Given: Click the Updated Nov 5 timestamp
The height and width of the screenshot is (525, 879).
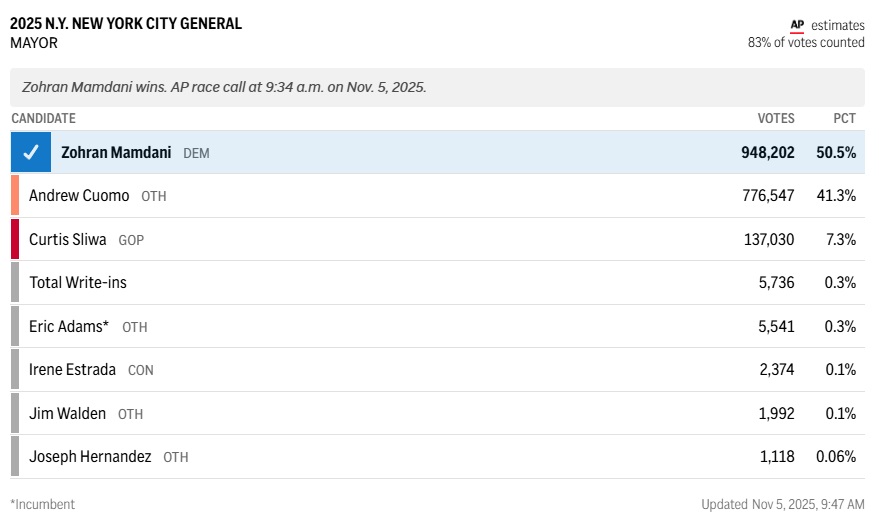Looking at the screenshot, I should click(783, 505).
